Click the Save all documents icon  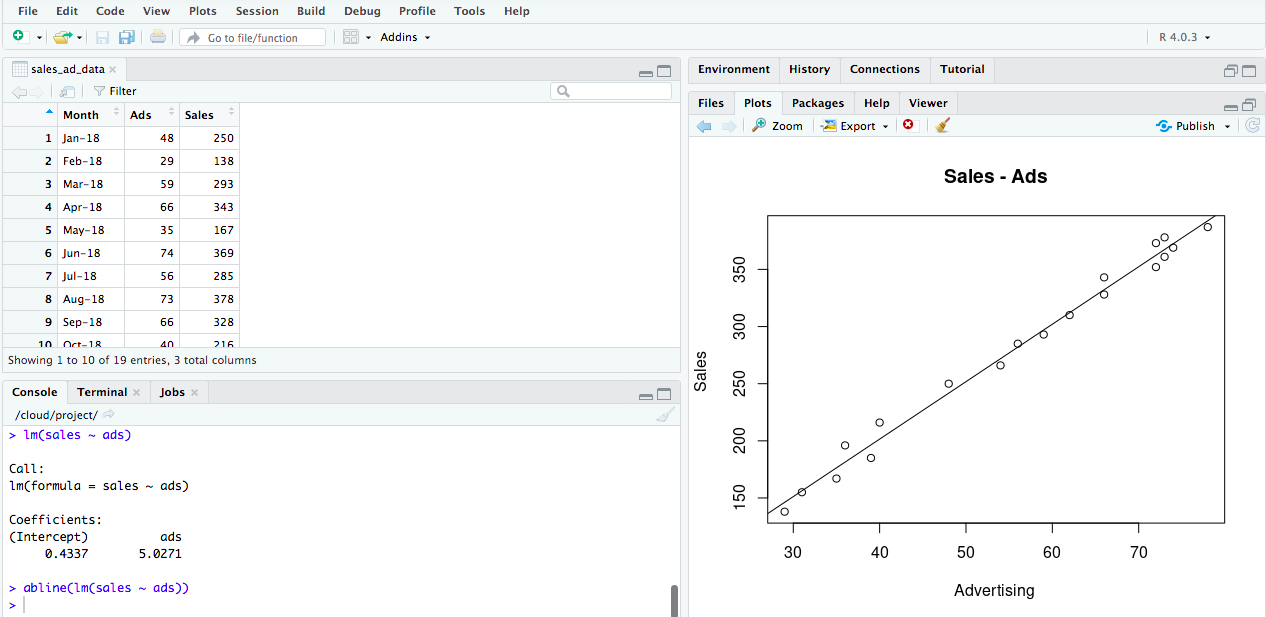(127, 37)
